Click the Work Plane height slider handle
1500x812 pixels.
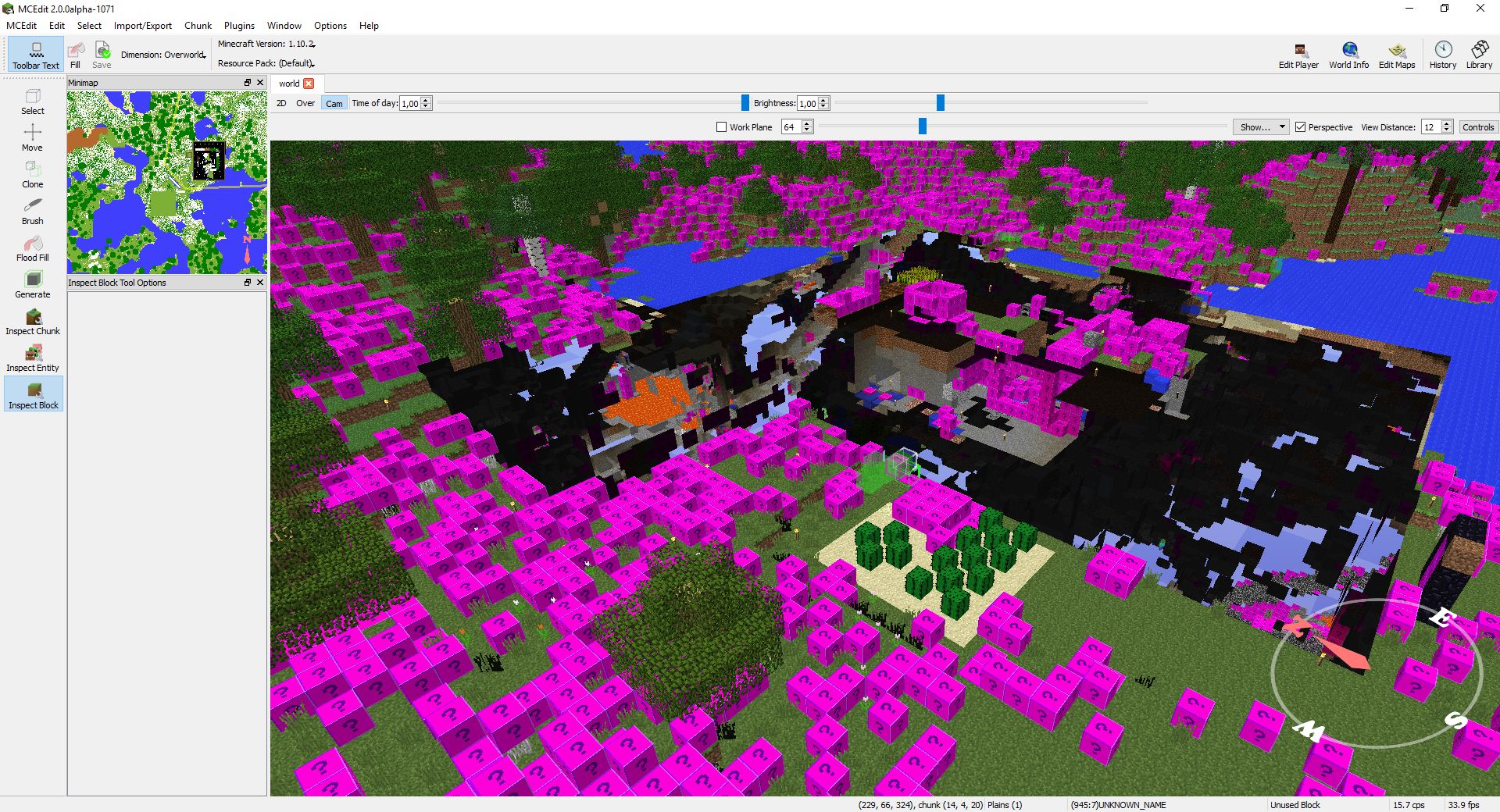(x=923, y=126)
